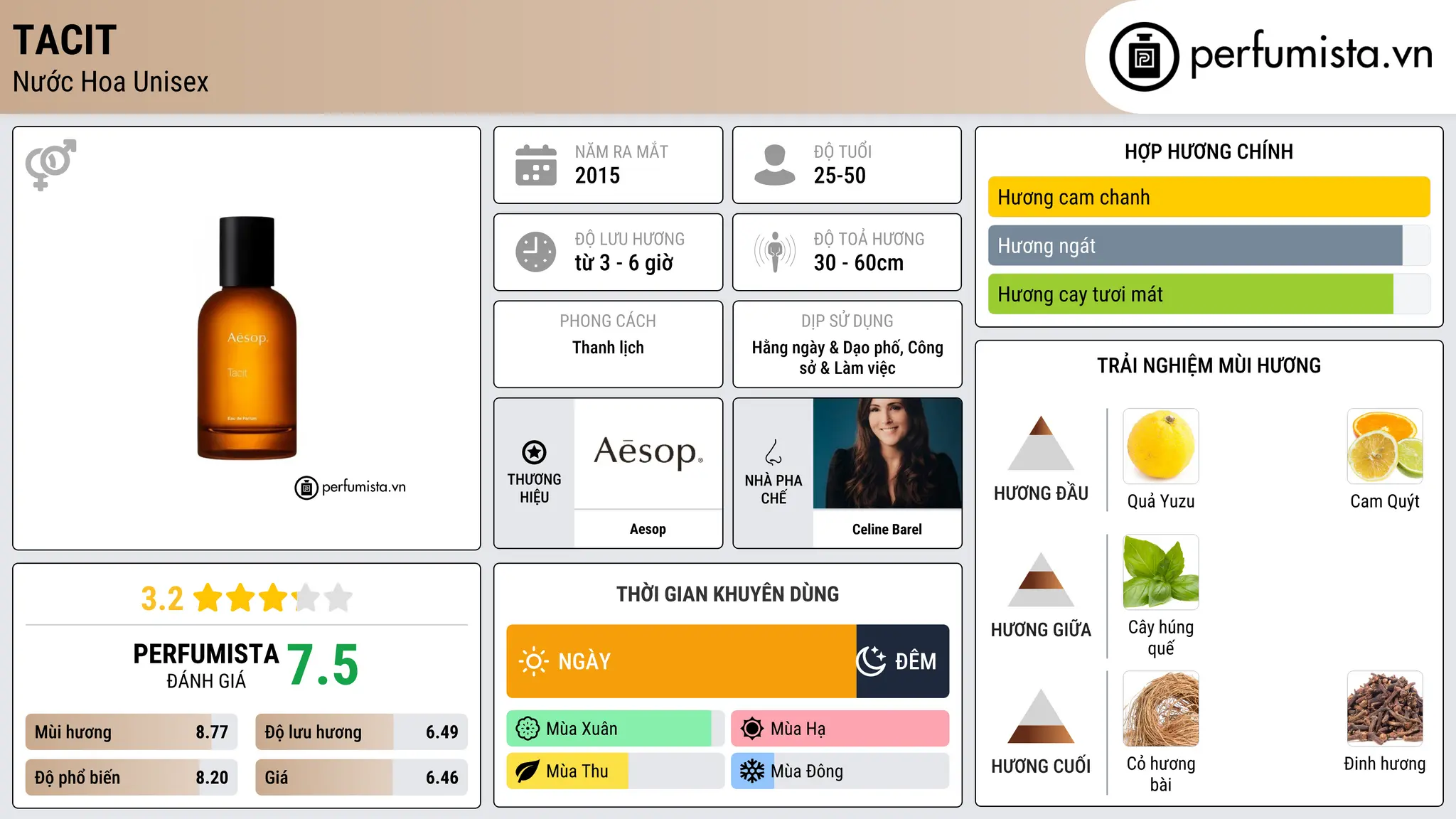Click the leaf icon for Mùa Thu
Screen dimensions: 1456x819
(x=528, y=771)
